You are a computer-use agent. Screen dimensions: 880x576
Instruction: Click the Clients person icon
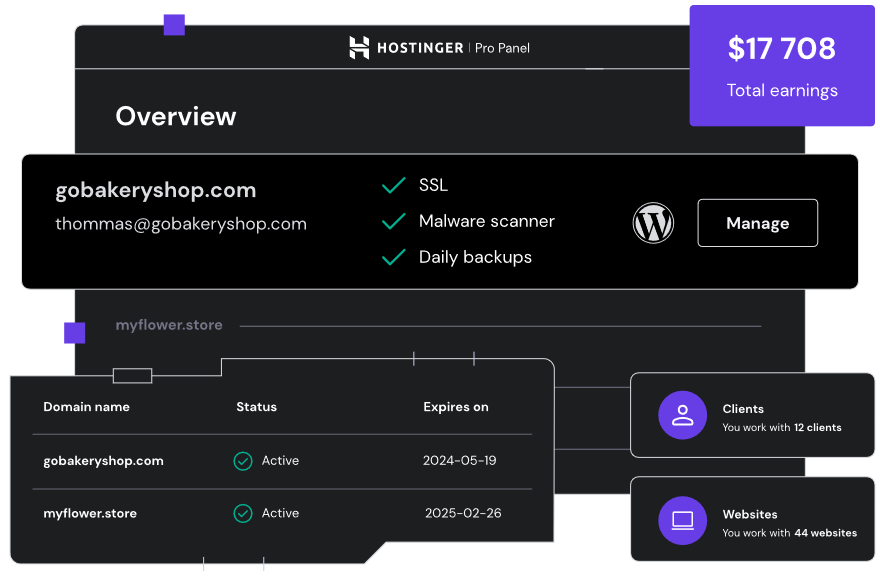click(x=683, y=416)
